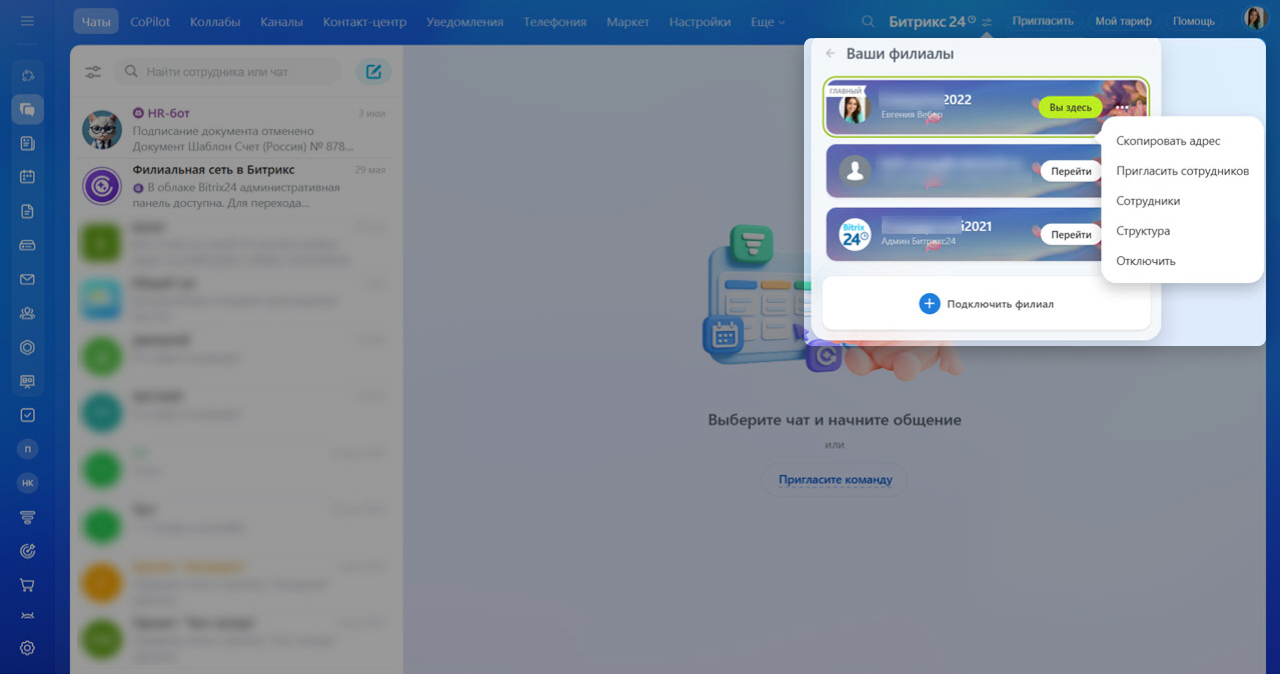Click the blue plus Подключить филиал icon

[x=929, y=304]
